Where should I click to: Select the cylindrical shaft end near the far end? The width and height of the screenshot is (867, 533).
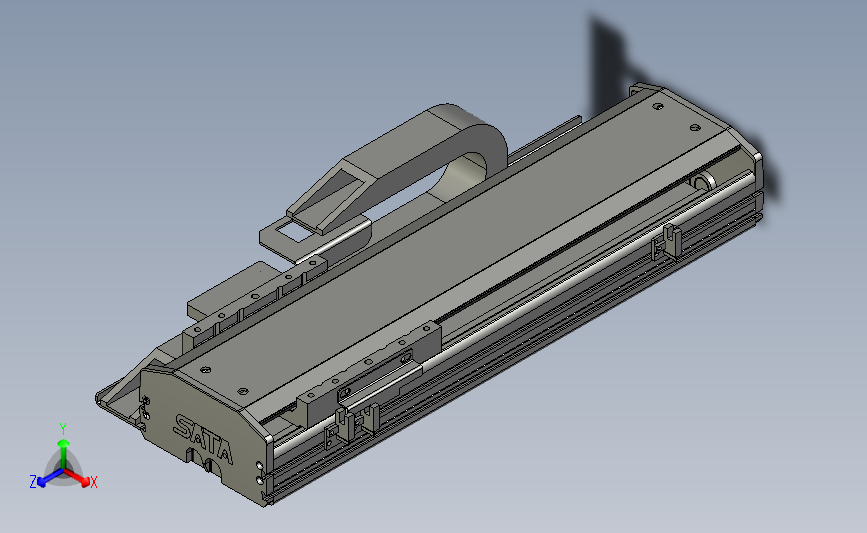(703, 182)
